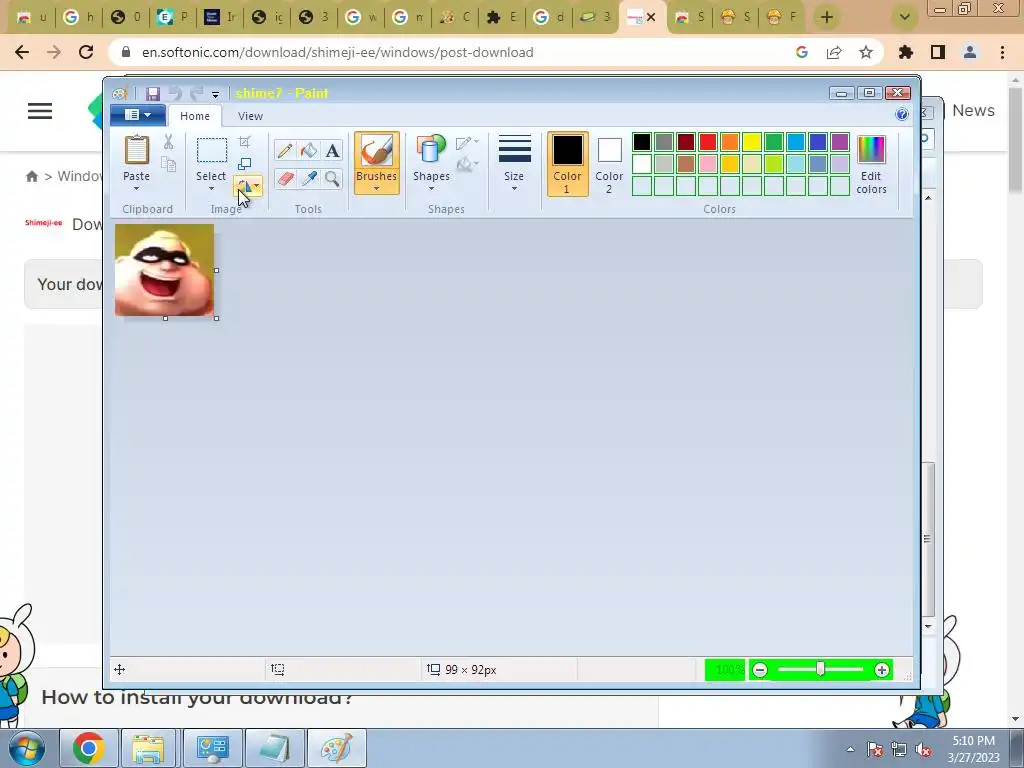Open the Size dropdown
The image size is (1024, 768).
pyautogui.click(x=514, y=163)
